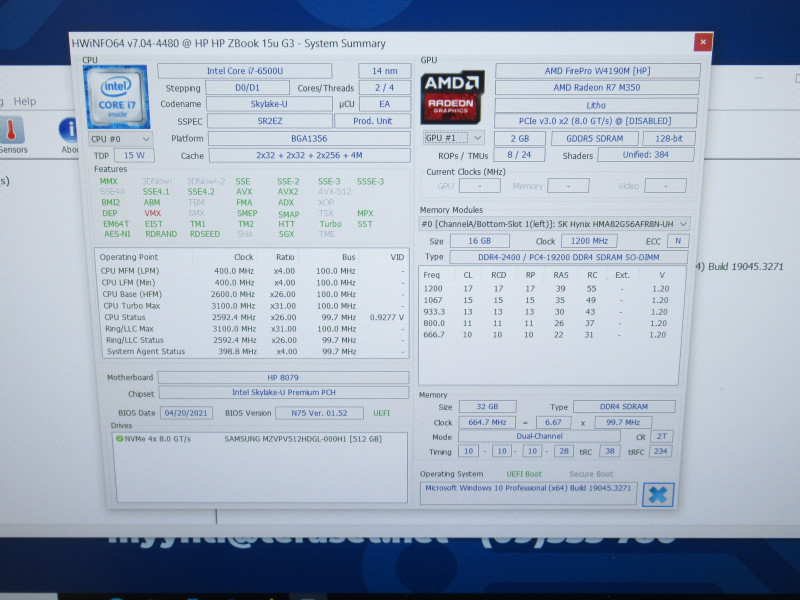The width and height of the screenshot is (800, 600).
Task: Click the 8 / 24 ROPs/TMUs value
Action: point(519,155)
